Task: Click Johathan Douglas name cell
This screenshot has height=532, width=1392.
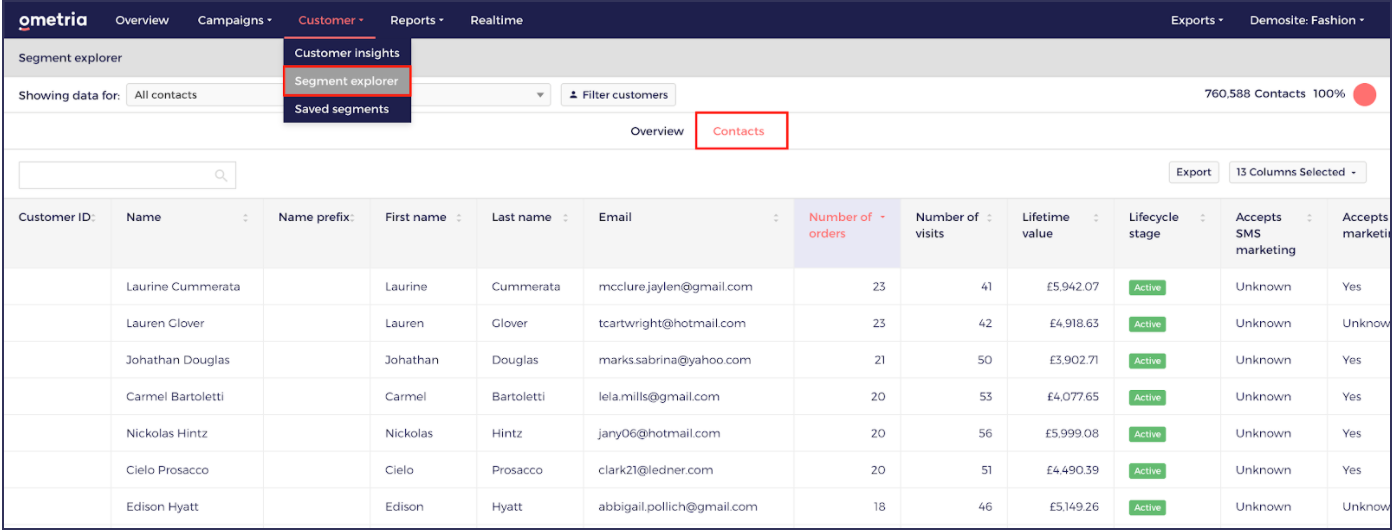Action: coord(176,360)
